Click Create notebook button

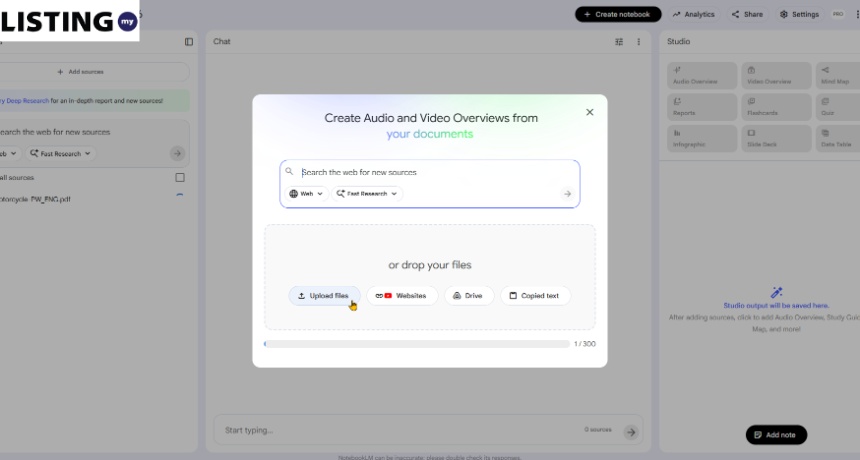click(618, 14)
